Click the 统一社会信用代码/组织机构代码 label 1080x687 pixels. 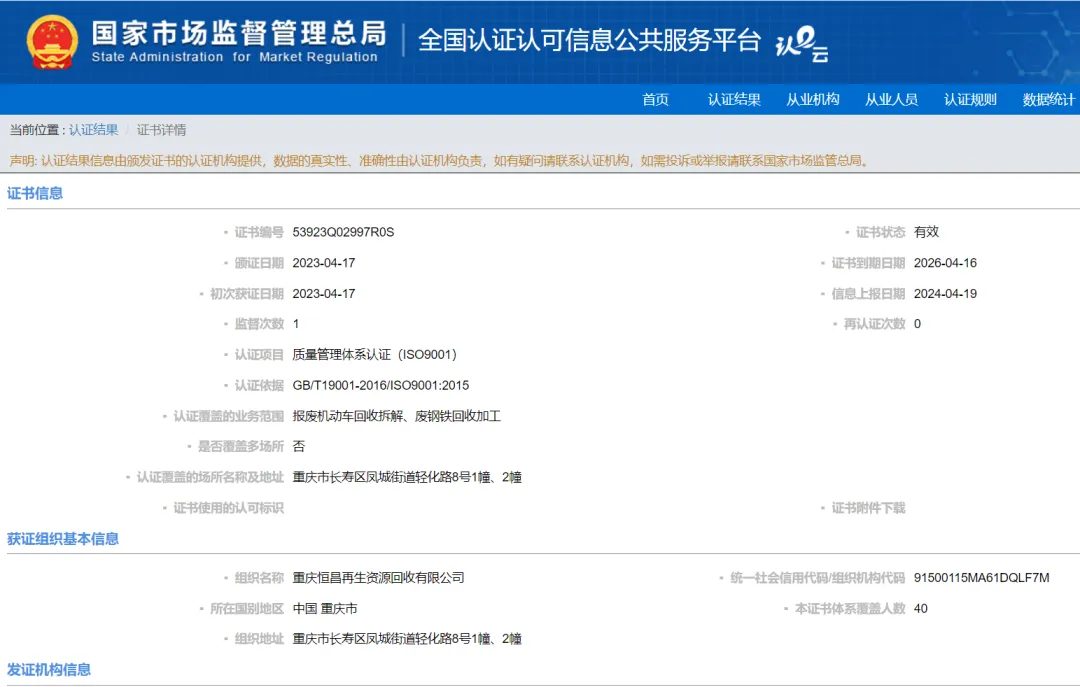coord(818,578)
